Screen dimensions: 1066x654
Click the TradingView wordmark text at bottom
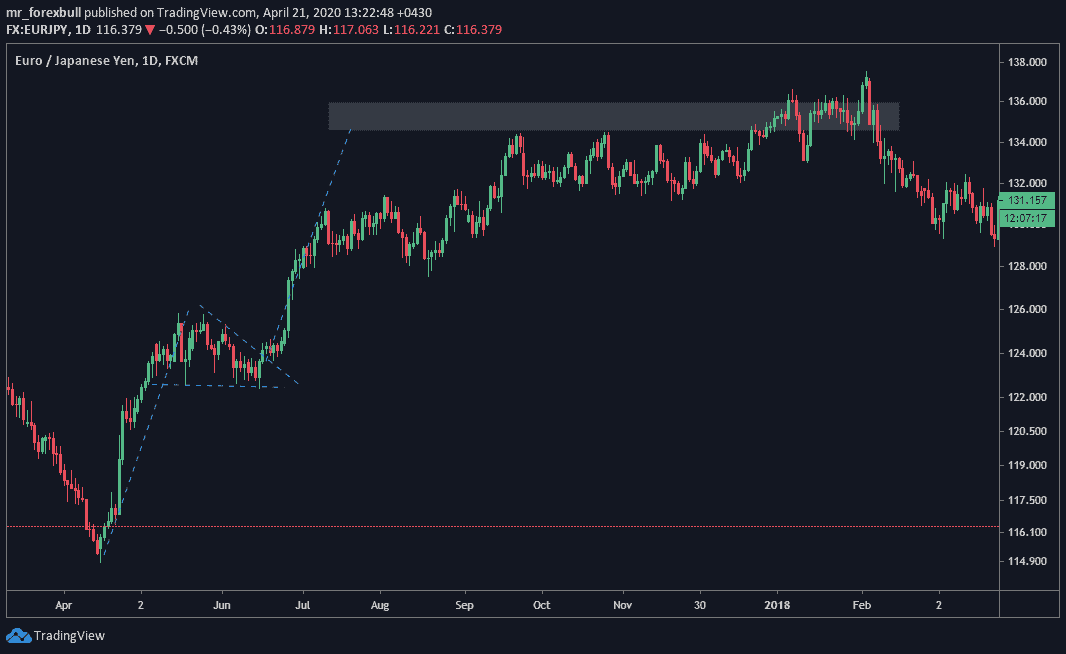69,635
